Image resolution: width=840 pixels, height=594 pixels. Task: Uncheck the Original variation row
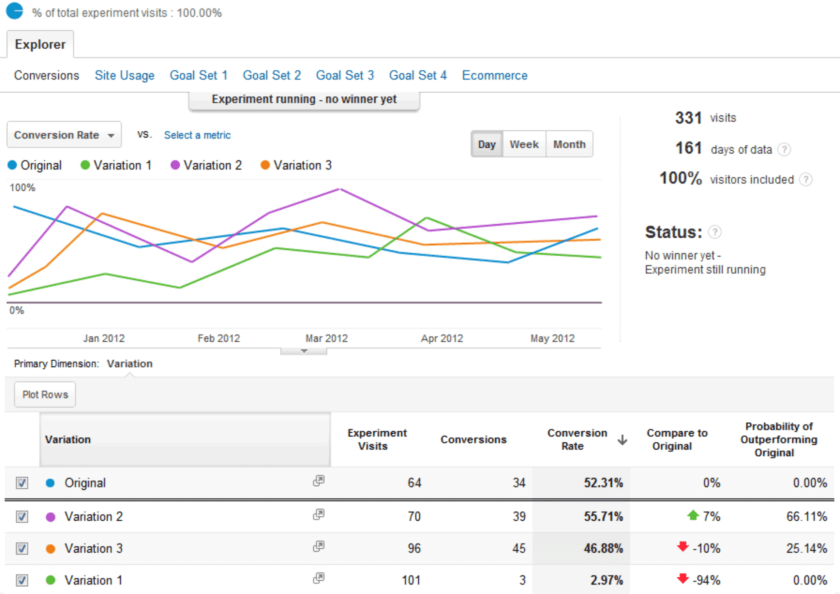click(22, 482)
